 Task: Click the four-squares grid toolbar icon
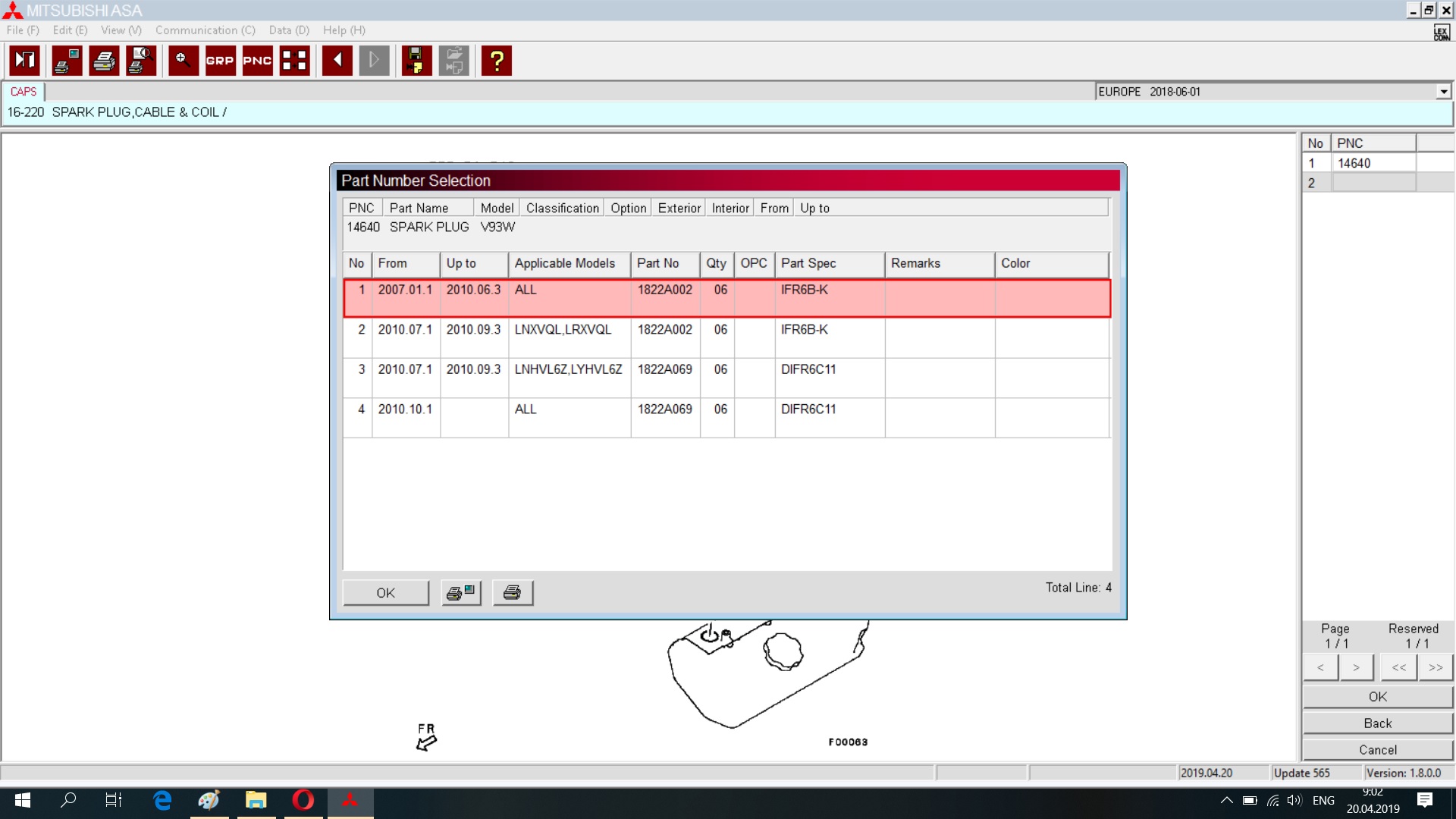point(294,61)
